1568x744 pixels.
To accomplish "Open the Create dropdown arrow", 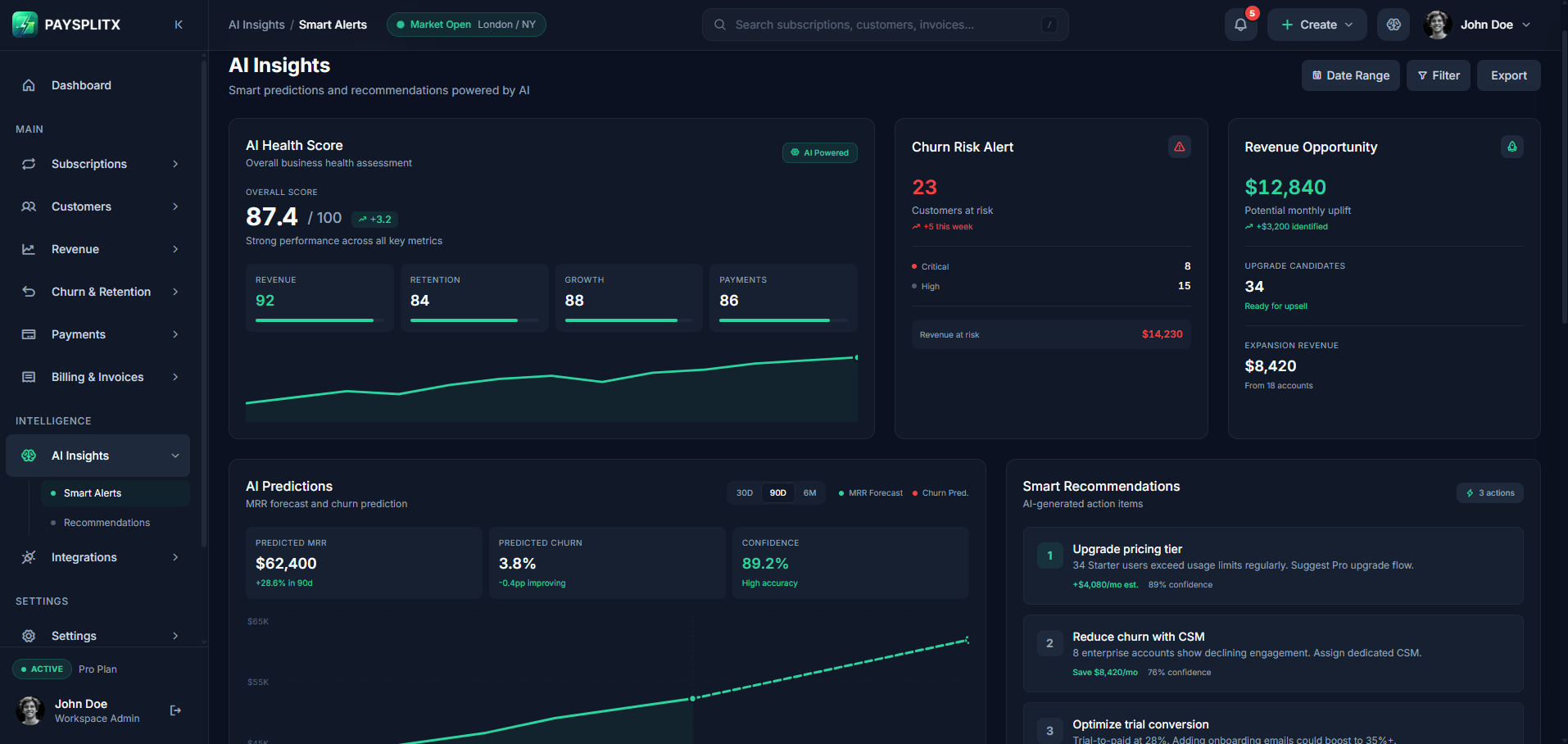I will 1348,25.
